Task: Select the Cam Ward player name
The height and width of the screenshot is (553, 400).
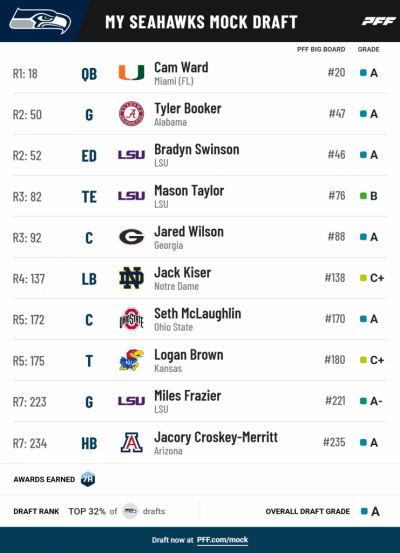Action: point(181,67)
